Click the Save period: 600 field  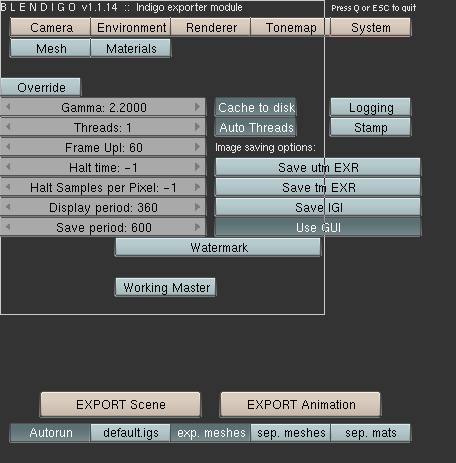[103, 227]
